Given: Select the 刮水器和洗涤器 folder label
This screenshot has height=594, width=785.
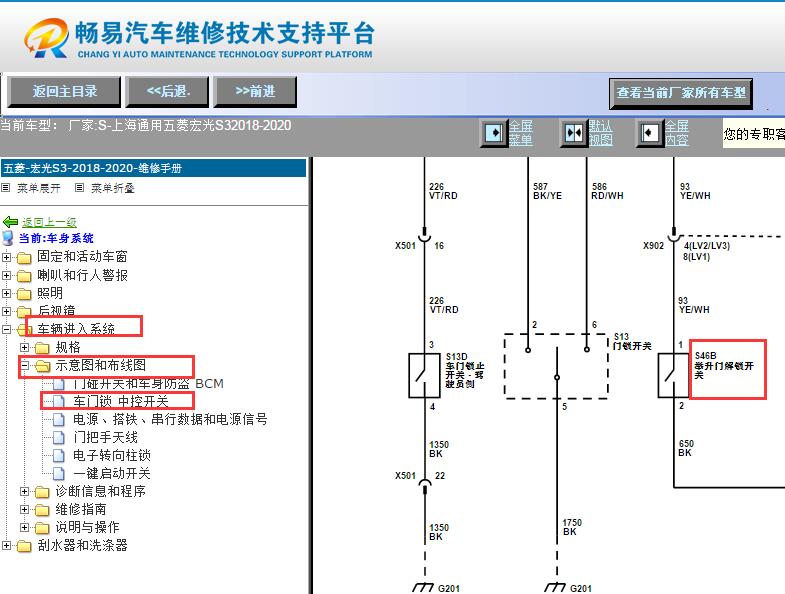Looking at the screenshot, I should (x=83, y=545).
